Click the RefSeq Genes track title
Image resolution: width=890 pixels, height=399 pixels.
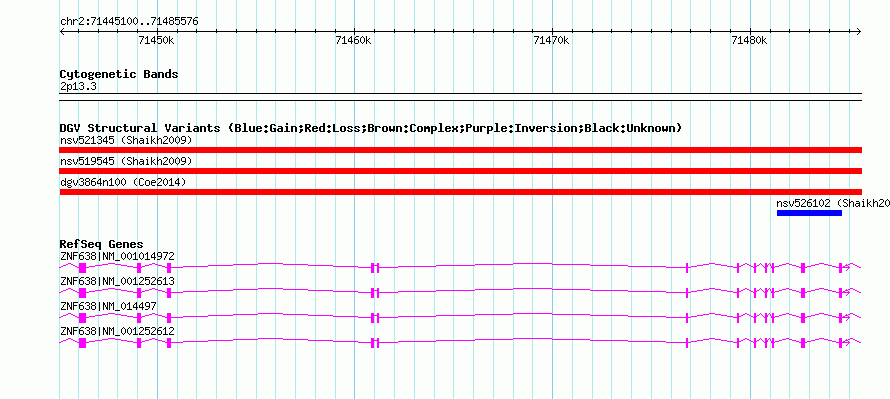point(102,245)
